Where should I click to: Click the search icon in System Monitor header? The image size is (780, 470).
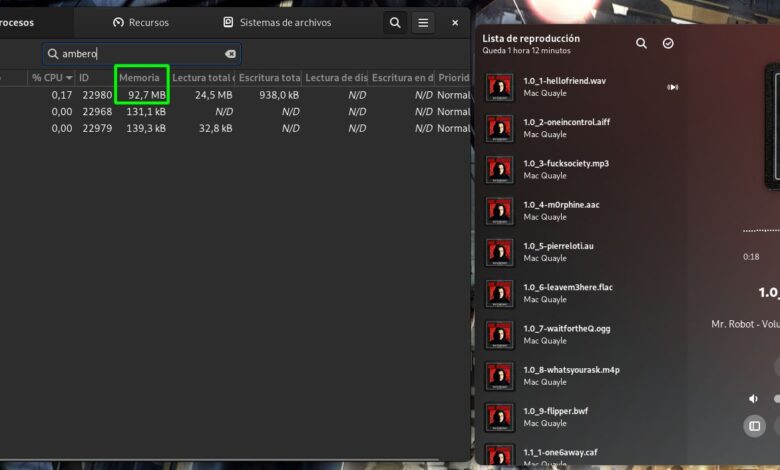396,22
